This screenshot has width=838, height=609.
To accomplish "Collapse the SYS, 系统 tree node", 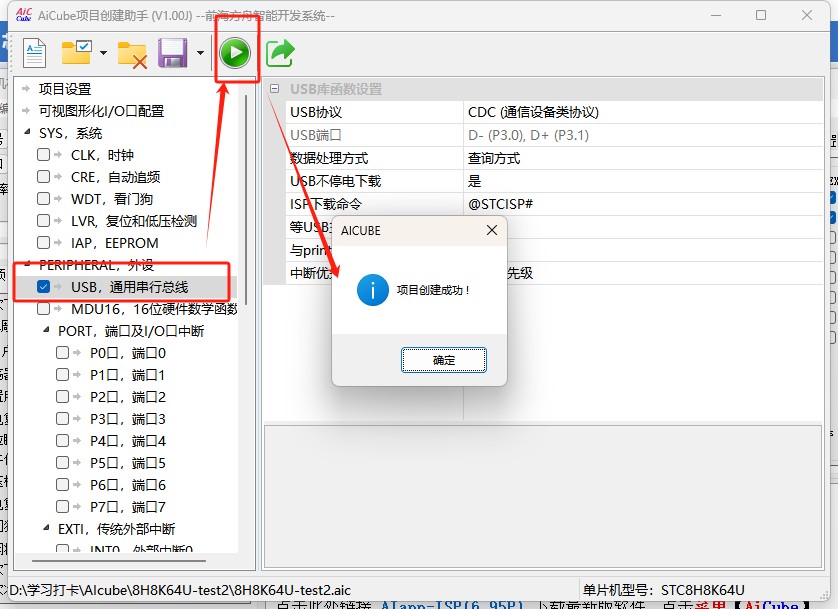I will (x=27, y=132).
